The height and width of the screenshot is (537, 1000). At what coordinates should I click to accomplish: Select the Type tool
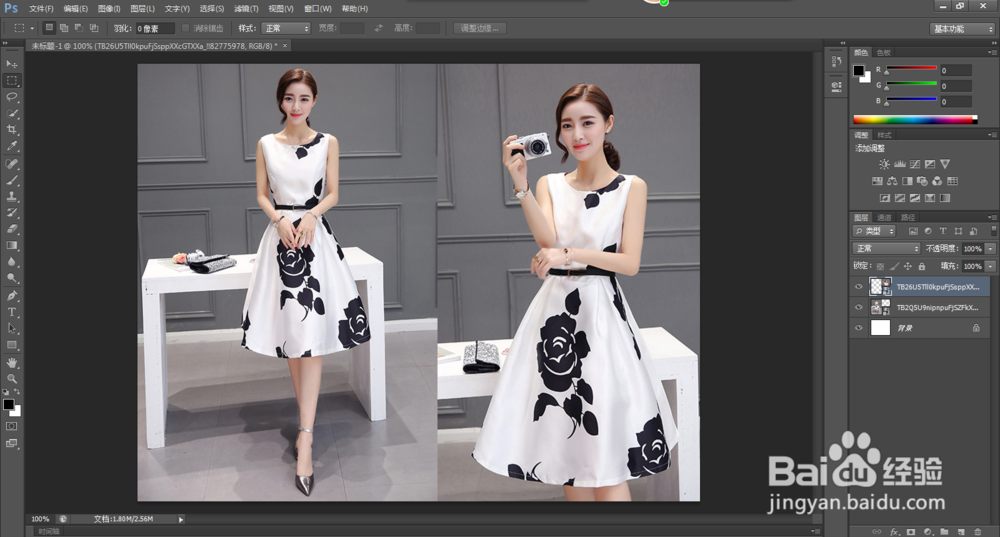(11, 312)
